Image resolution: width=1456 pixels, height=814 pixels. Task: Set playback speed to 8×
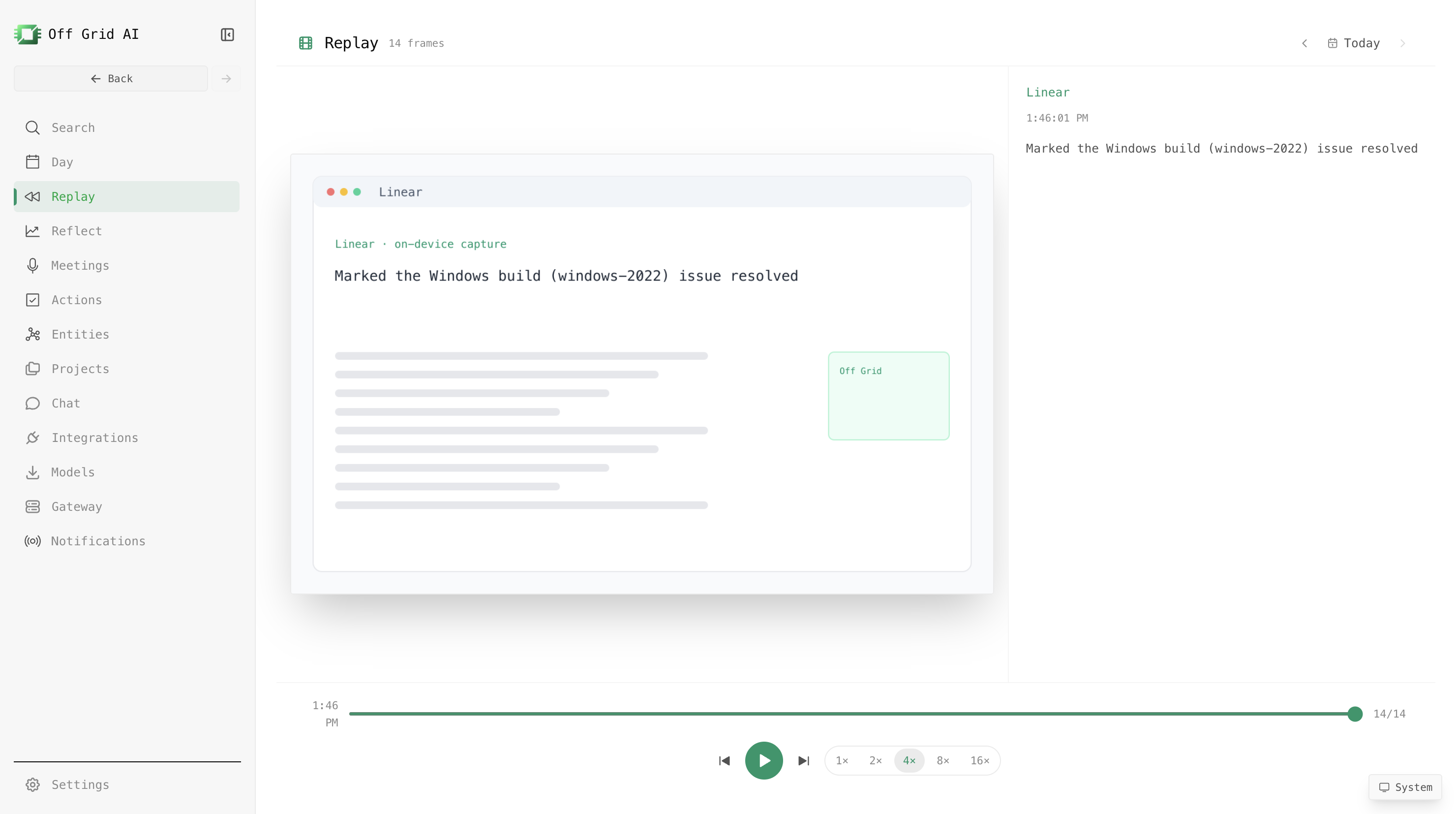tap(943, 761)
